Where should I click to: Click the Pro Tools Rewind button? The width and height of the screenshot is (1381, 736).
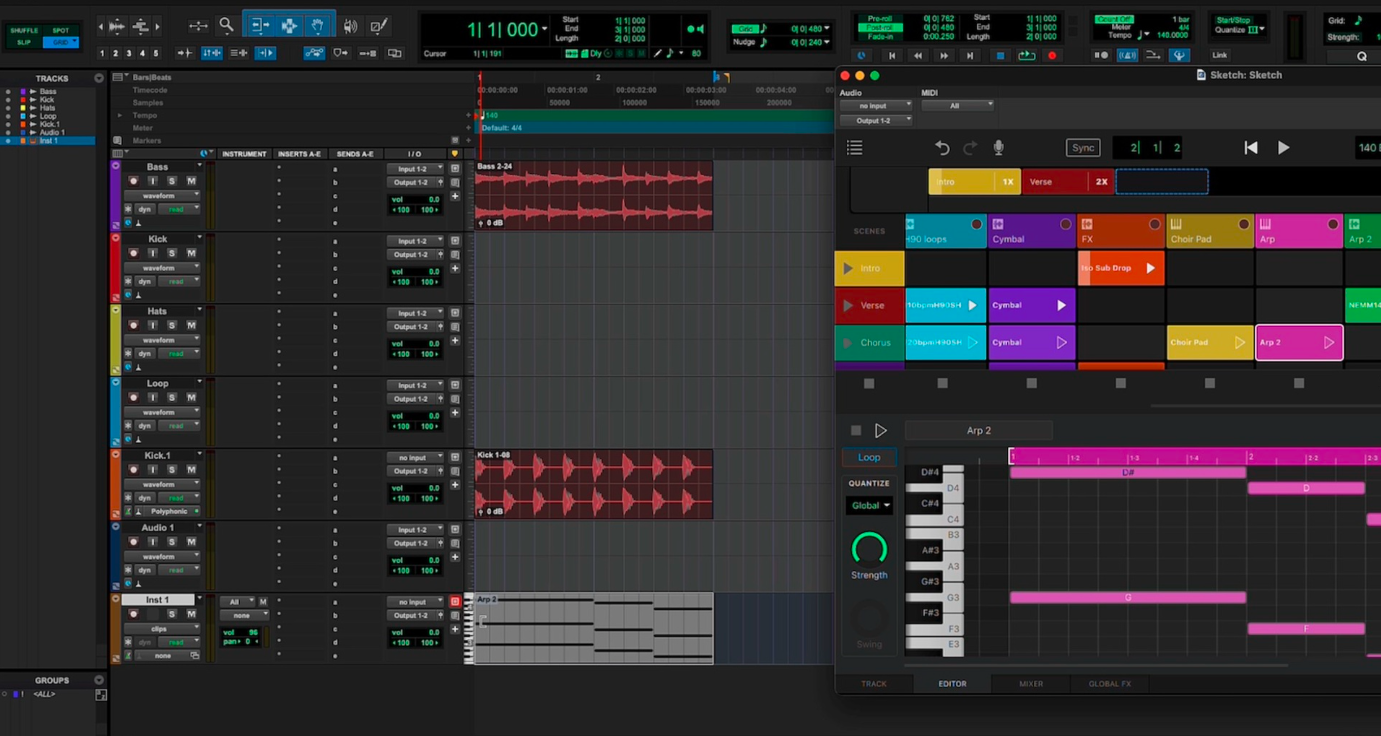(918, 56)
